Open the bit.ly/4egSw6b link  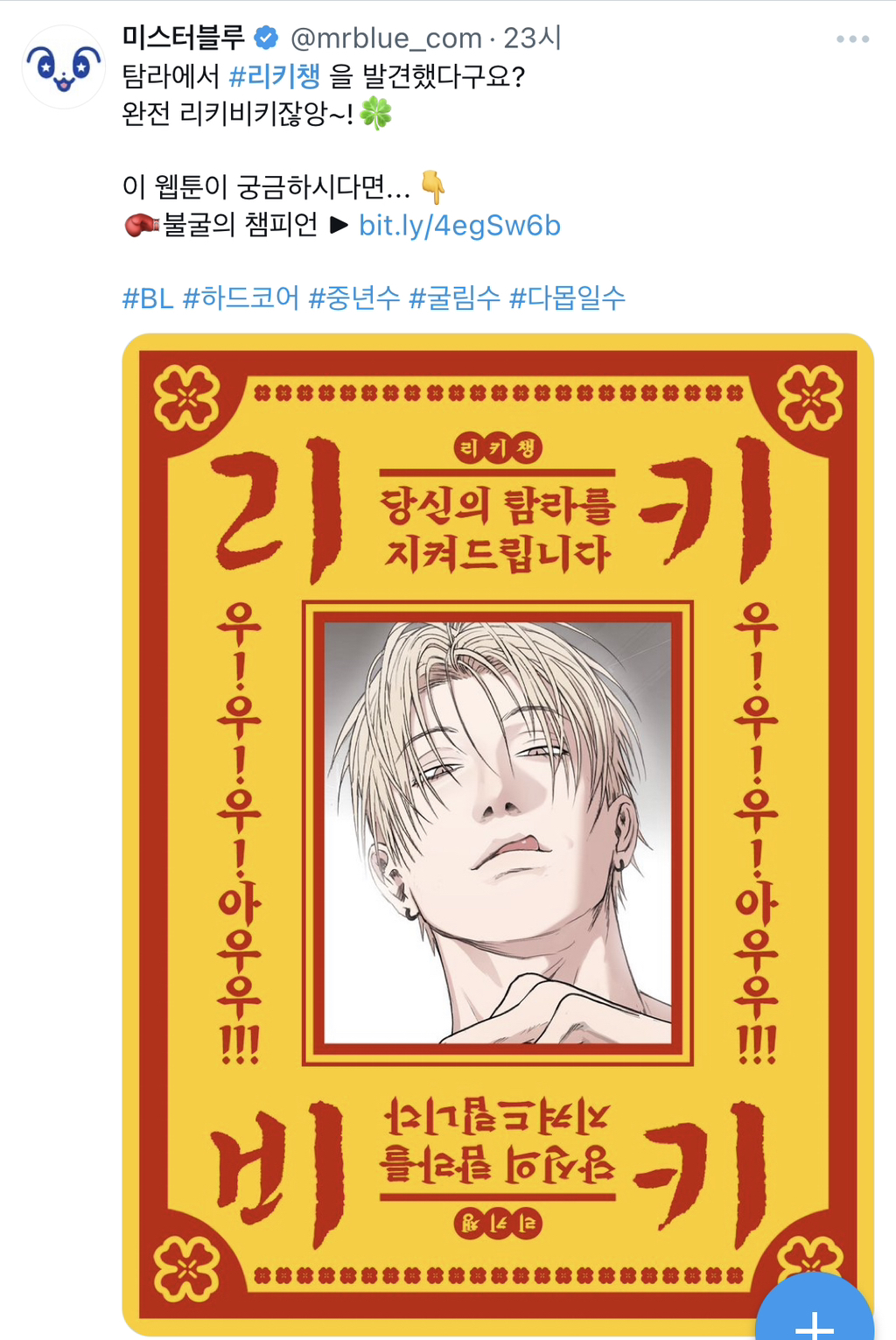(x=459, y=226)
